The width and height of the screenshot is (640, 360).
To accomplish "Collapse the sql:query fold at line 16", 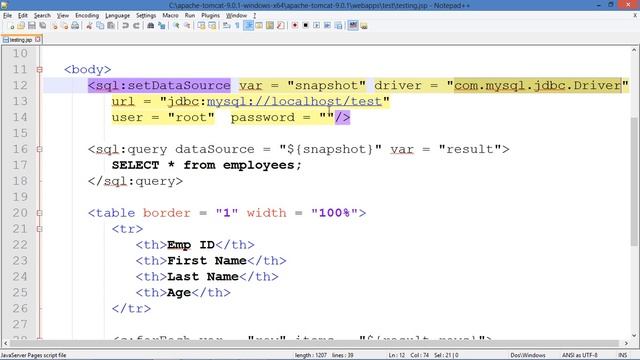I will point(40,149).
